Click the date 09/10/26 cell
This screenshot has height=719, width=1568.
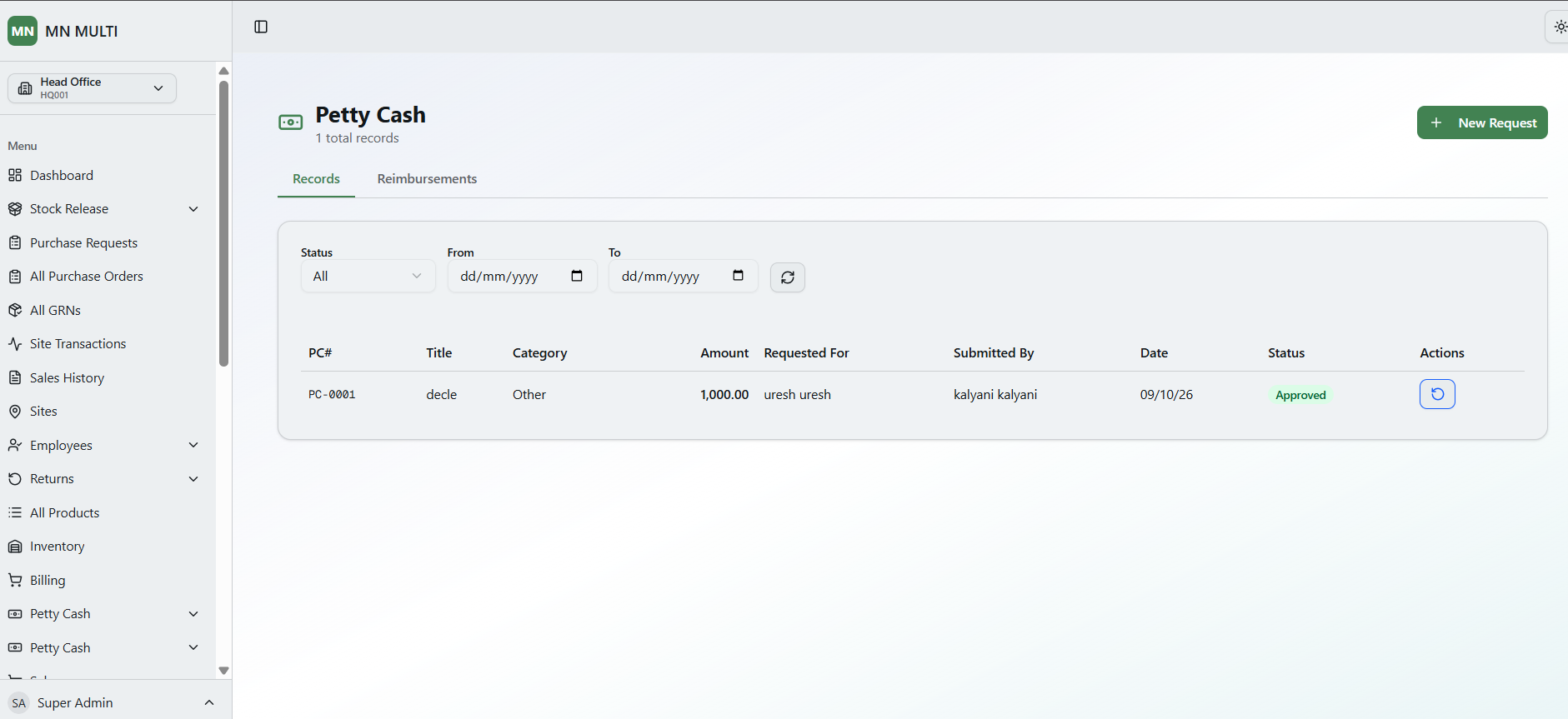pos(1166,395)
